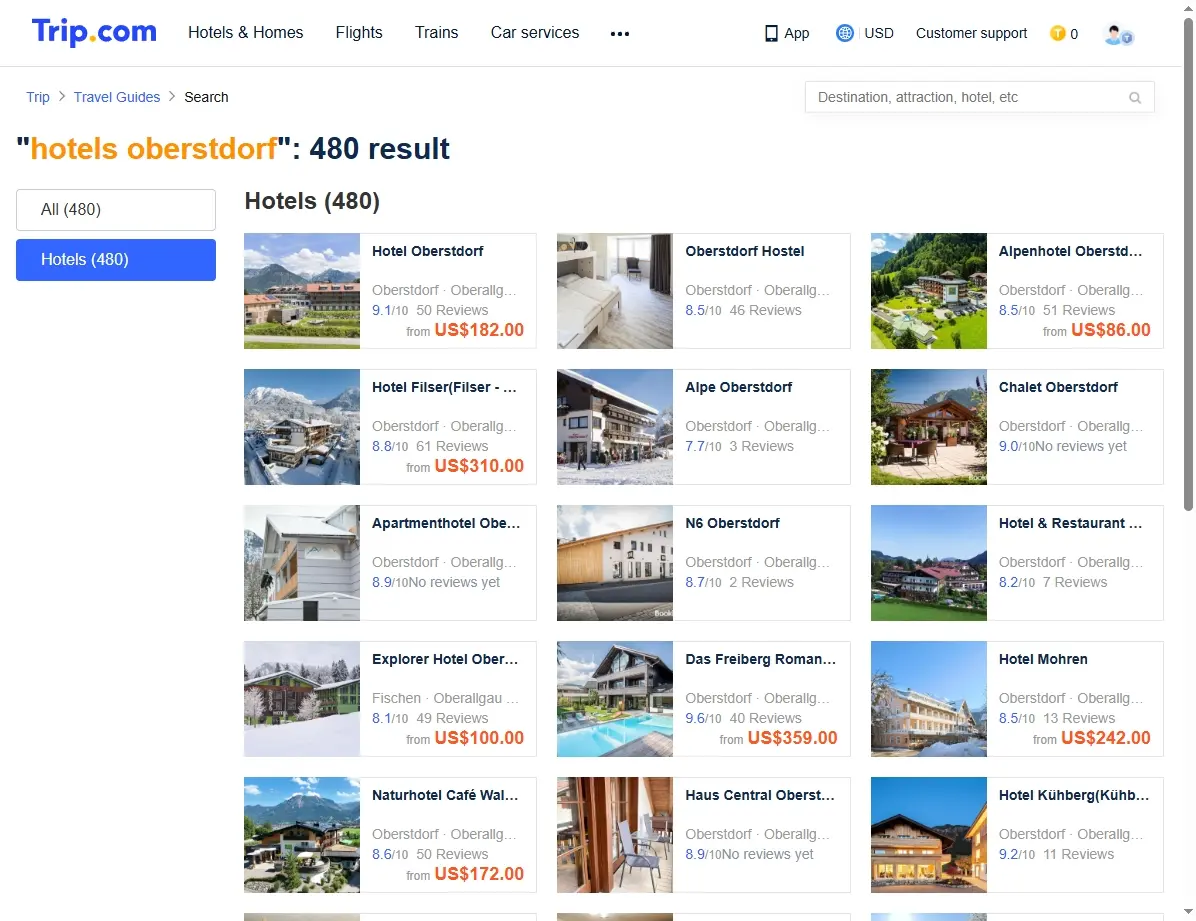Open the Trains menu

(436, 33)
